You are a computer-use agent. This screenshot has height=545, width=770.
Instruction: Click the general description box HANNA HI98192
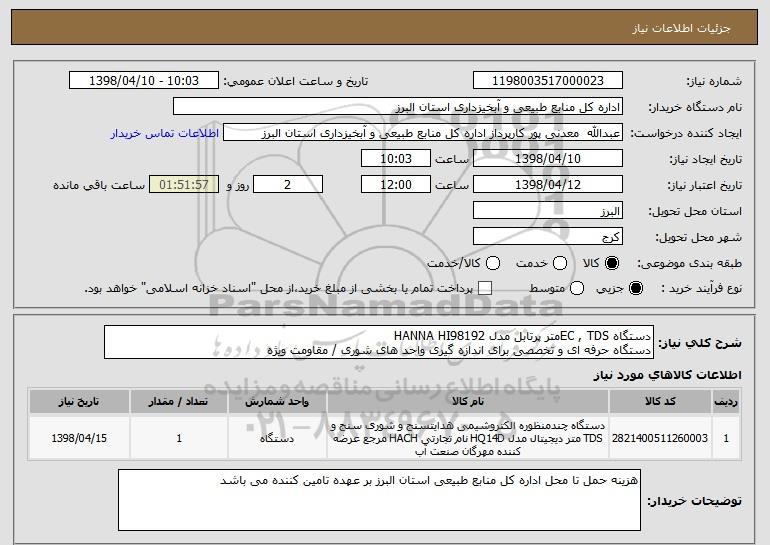click(379, 342)
